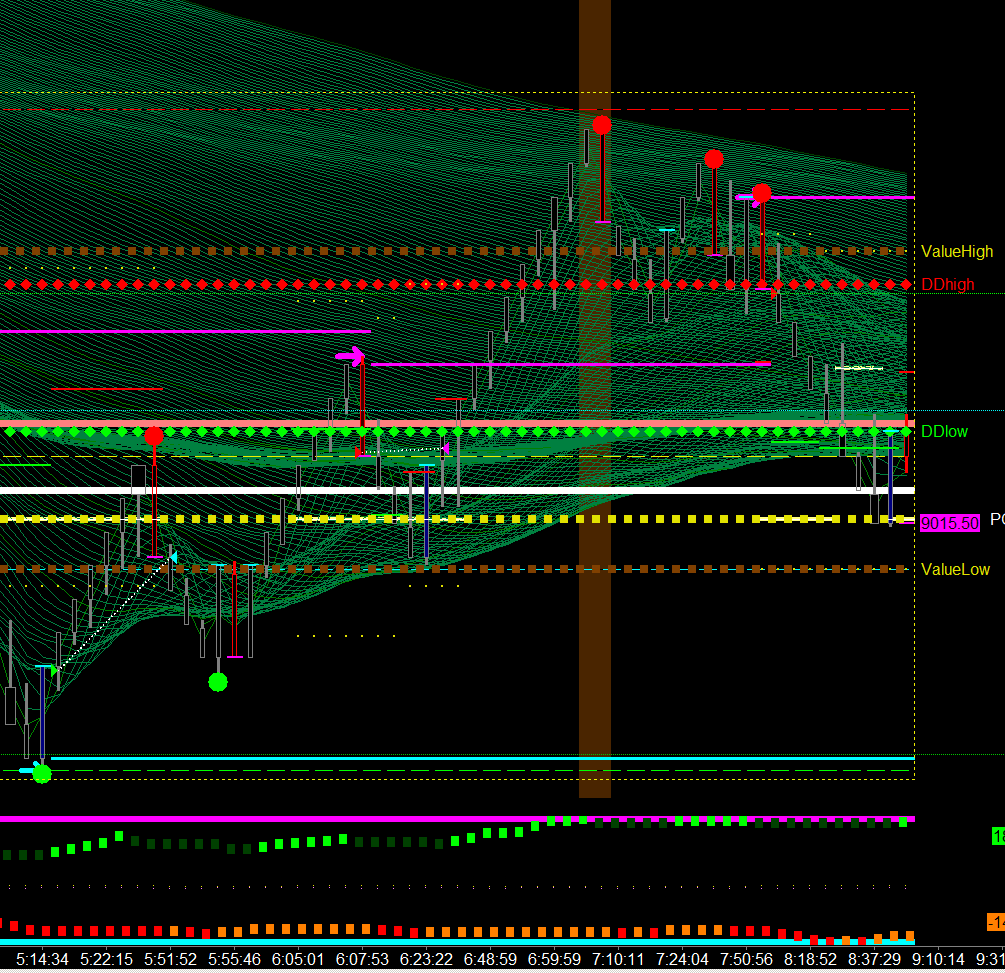
Task: Click the cyan triangle at the dotted trendline's end
Action: coord(173,557)
